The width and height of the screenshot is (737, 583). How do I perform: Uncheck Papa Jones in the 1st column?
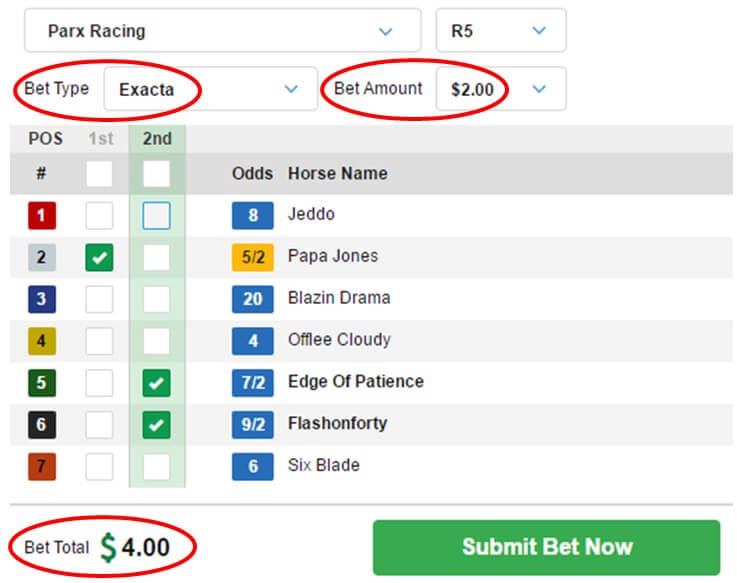[99, 257]
